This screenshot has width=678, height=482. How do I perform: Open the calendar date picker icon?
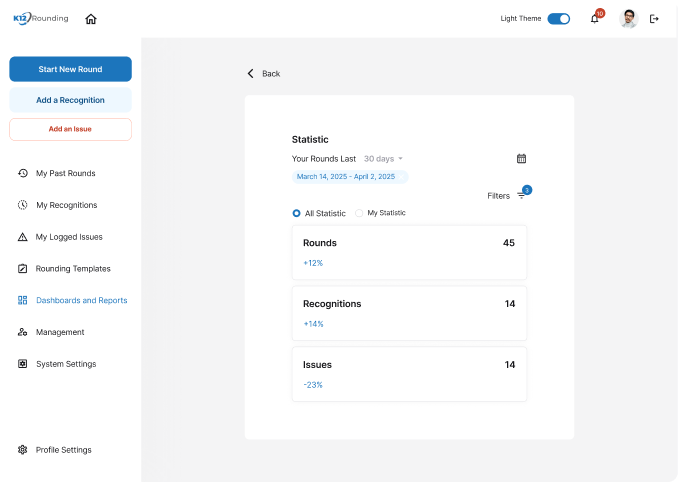coord(521,158)
